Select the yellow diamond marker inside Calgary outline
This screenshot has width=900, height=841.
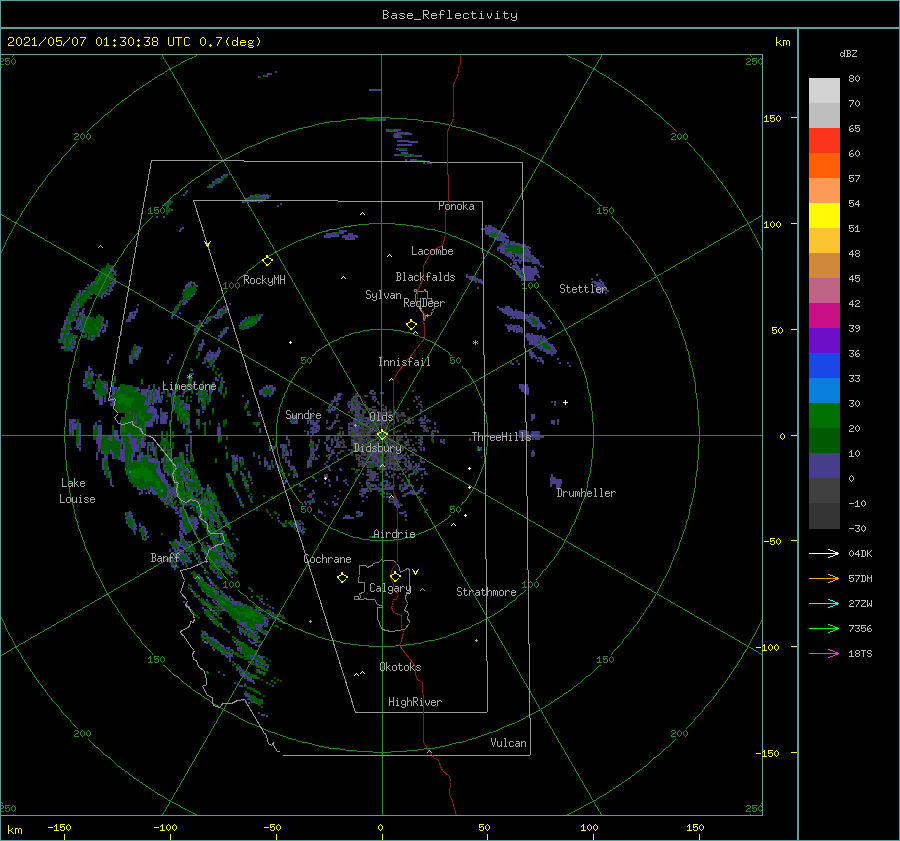395,576
